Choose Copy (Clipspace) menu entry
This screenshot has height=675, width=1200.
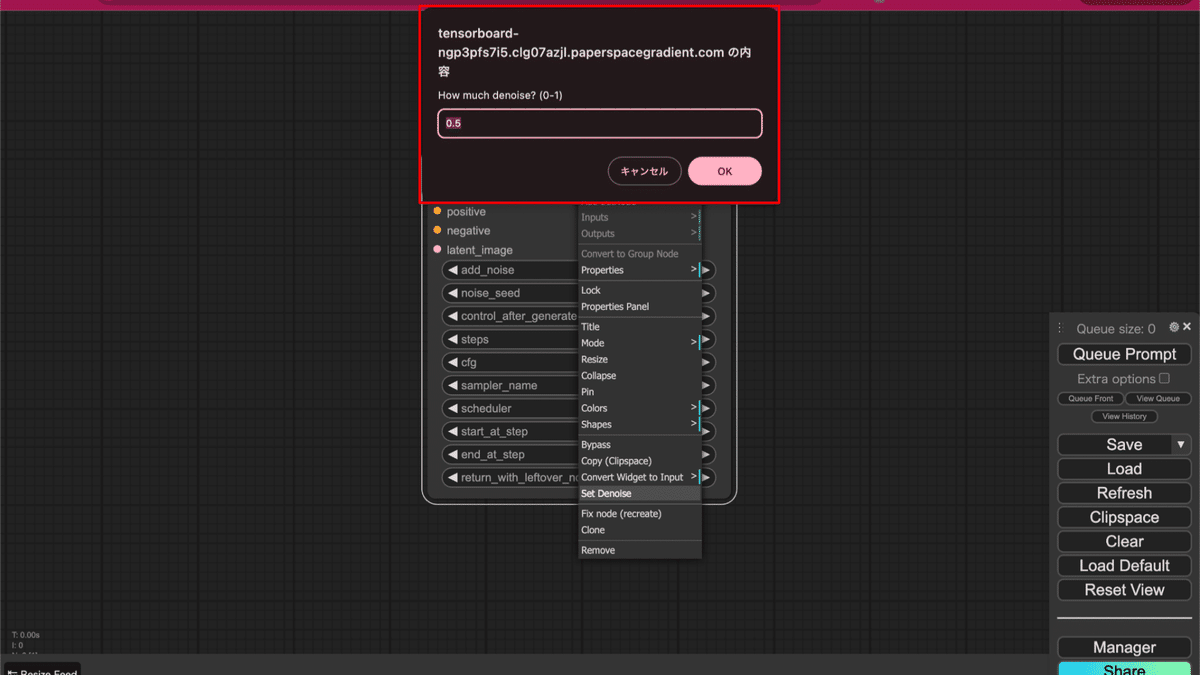[640, 461]
